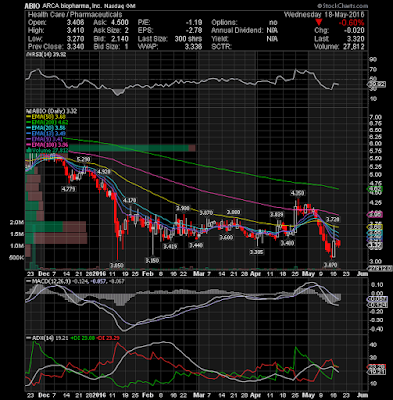This screenshot has width=393, height=400.
Task: Click the EPS value -2.78
Action: point(194,31)
